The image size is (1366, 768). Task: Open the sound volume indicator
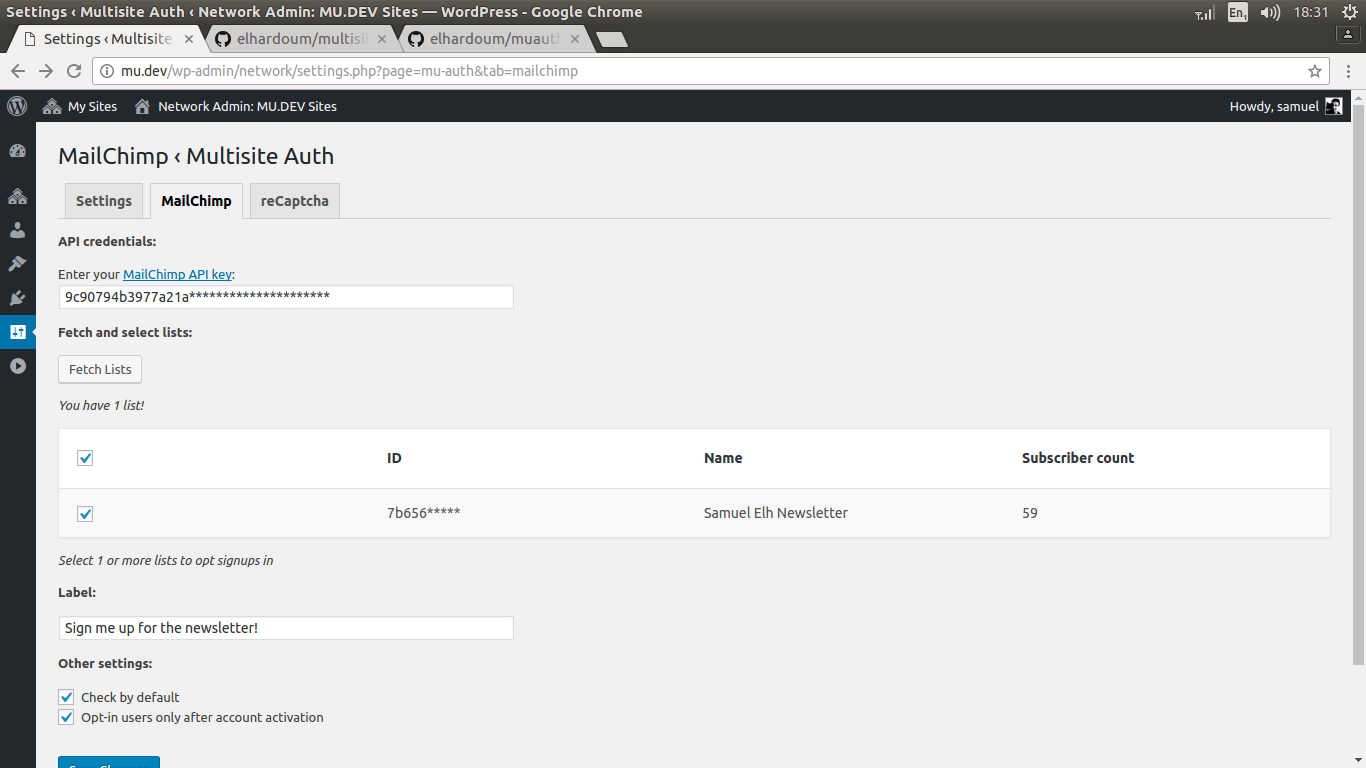(1270, 12)
